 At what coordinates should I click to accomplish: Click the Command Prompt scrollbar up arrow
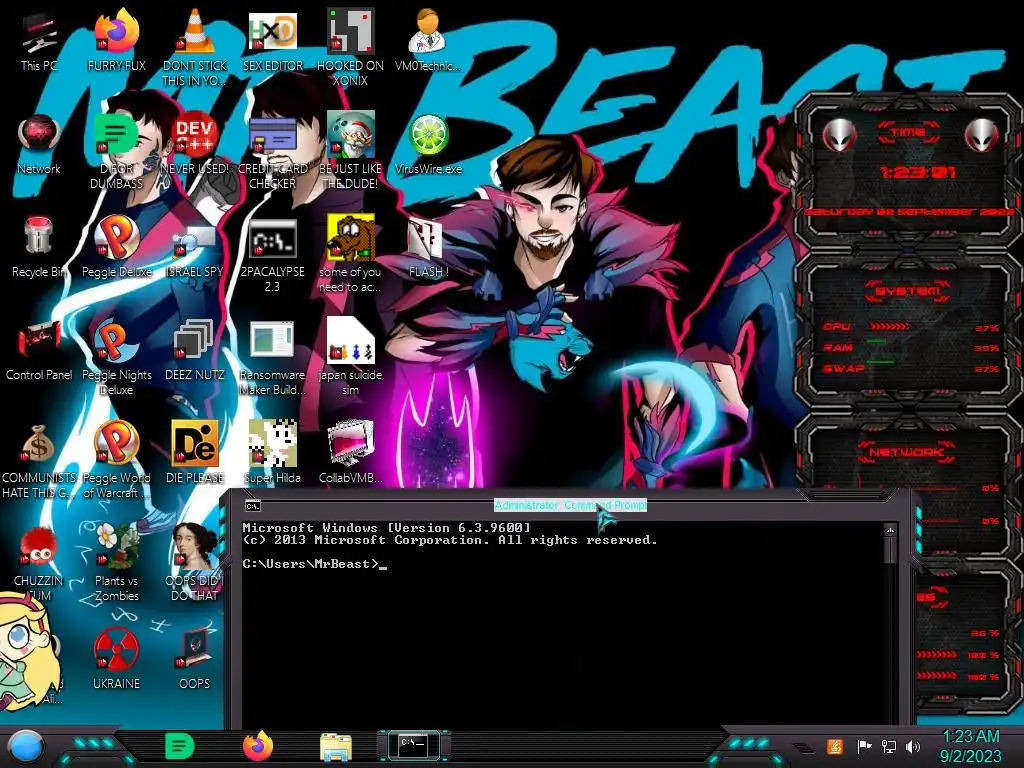coord(889,530)
